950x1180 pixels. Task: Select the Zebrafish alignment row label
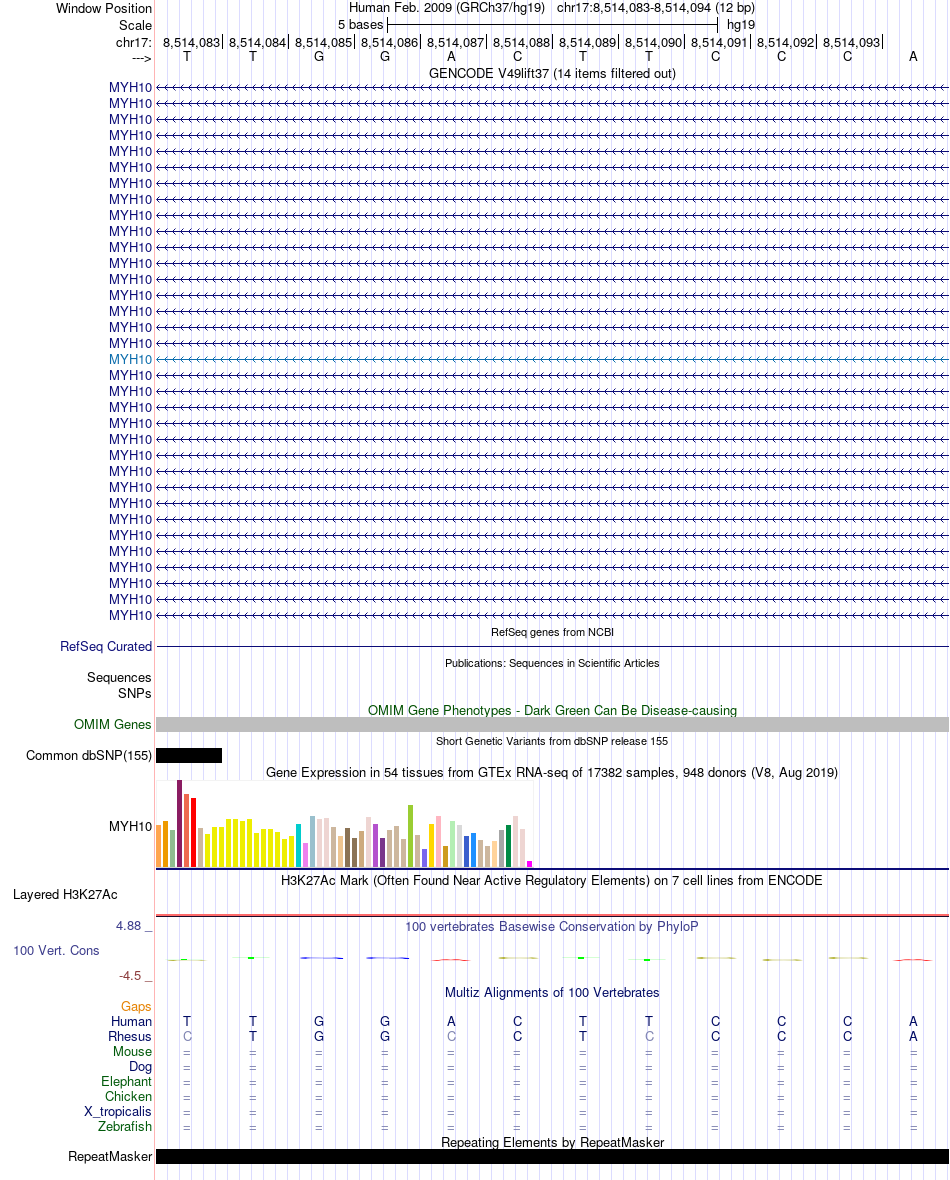point(125,1127)
